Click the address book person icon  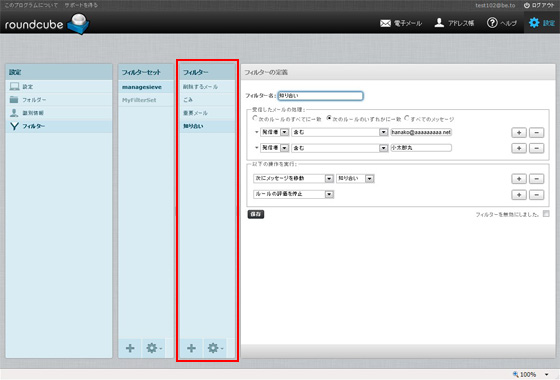click(439, 23)
